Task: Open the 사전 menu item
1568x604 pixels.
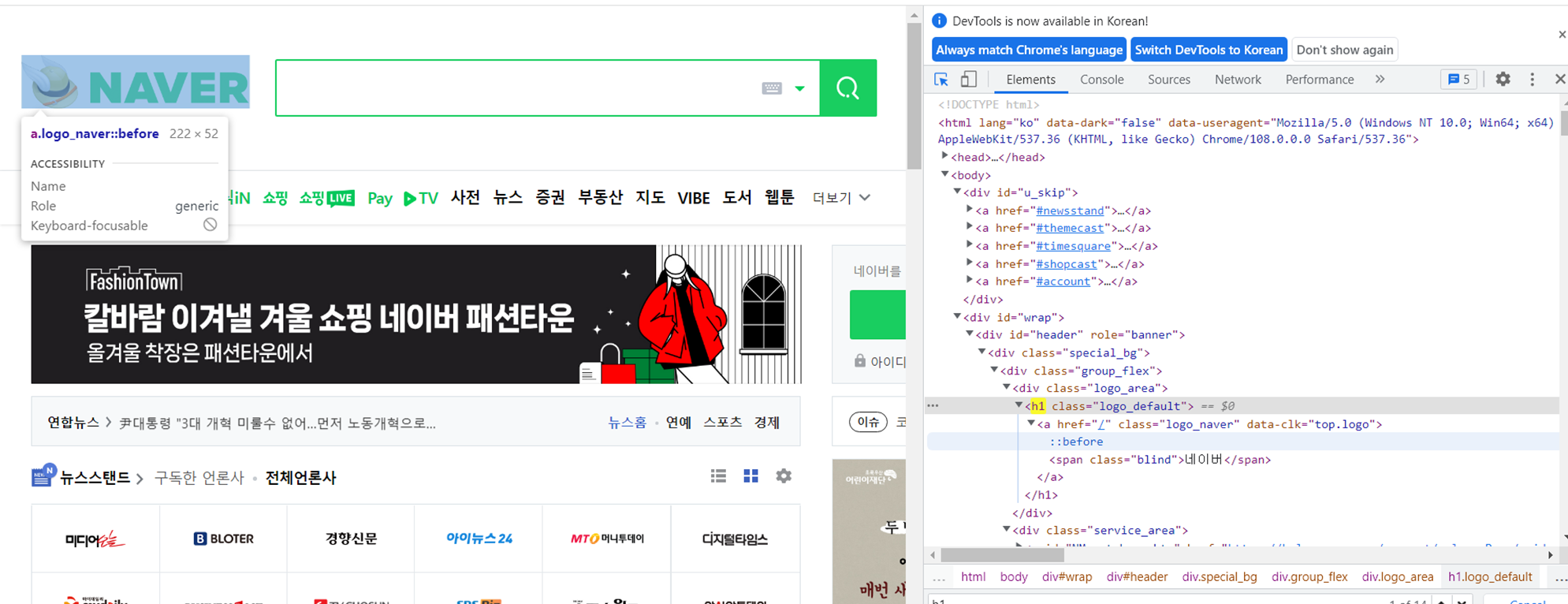Action: (x=466, y=197)
